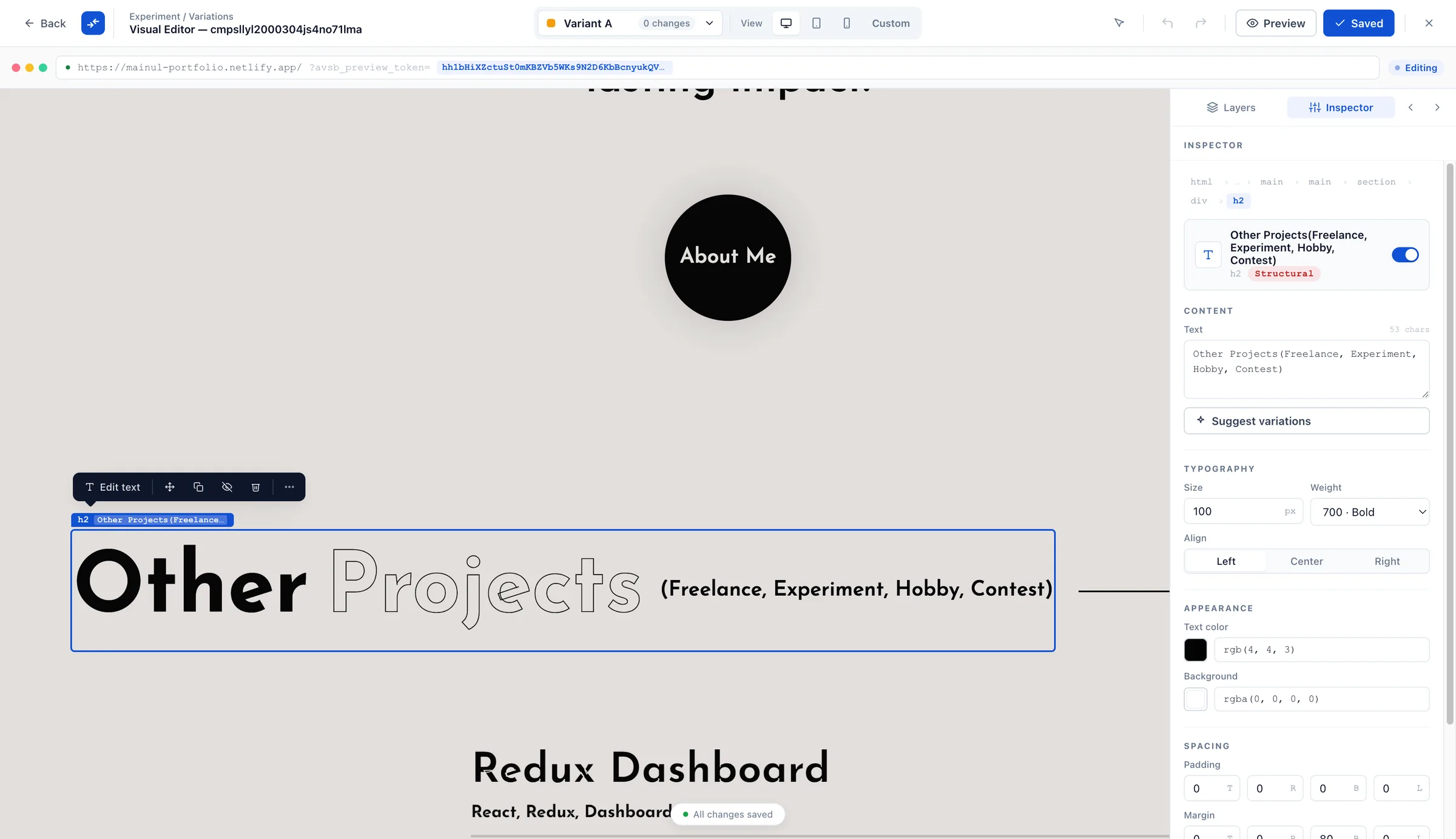The height and width of the screenshot is (839, 1456).
Task: Undo the last change
Action: (x=1167, y=23)
